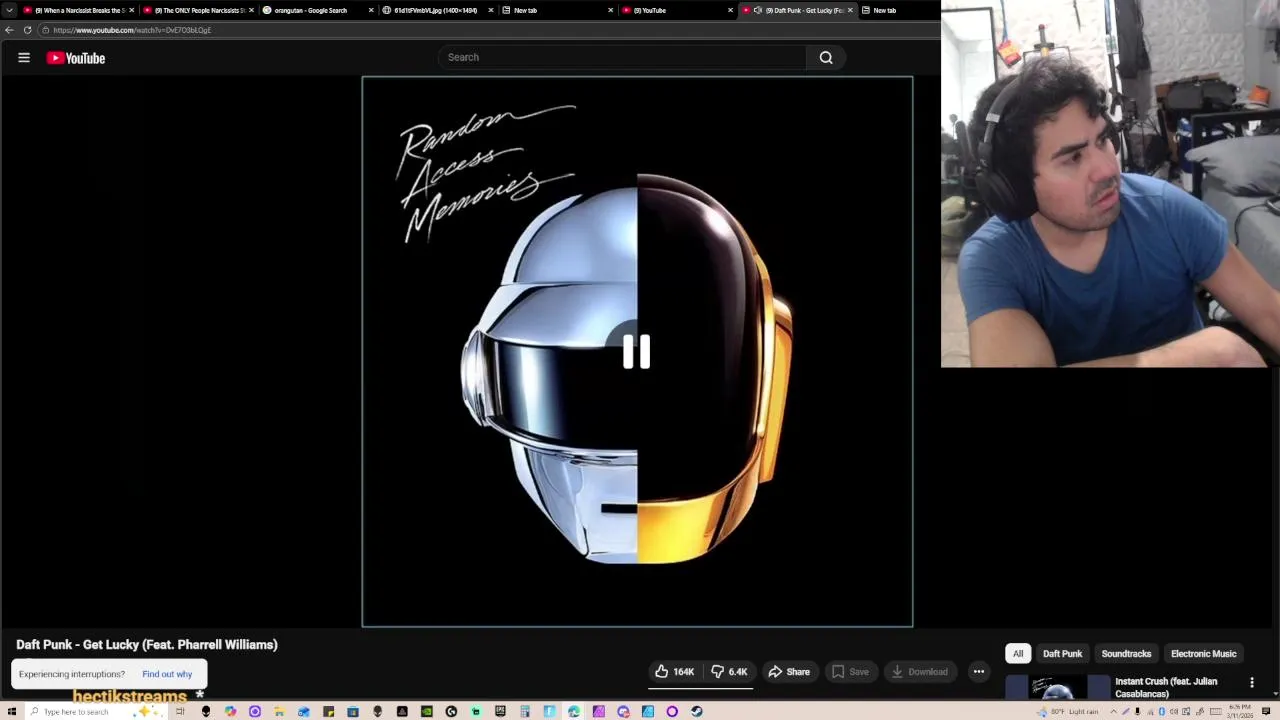Dislike the video with 6.4K dislikes
This screenshot has width=1280, height=720.
click(729, 672)
